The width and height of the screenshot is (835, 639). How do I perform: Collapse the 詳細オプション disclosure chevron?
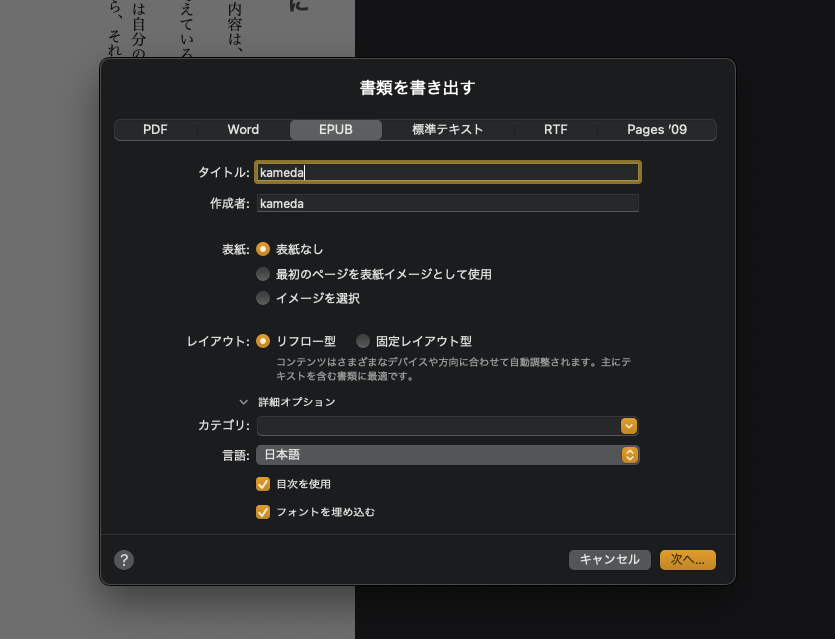(243, 402)
